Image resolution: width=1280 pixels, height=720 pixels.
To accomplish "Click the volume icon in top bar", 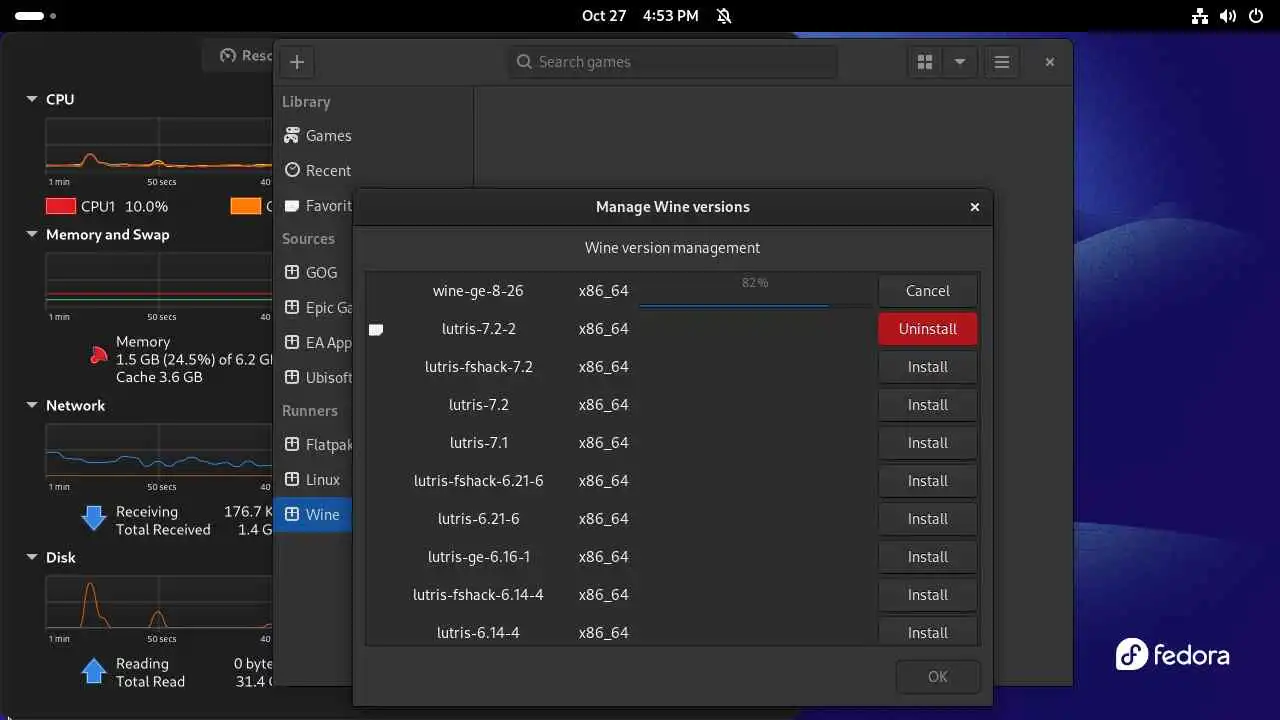I will (x=1228, y=16).
